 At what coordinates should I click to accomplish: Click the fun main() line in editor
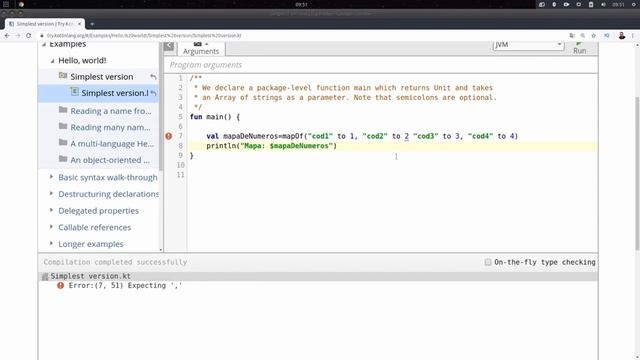pos(215,117)
